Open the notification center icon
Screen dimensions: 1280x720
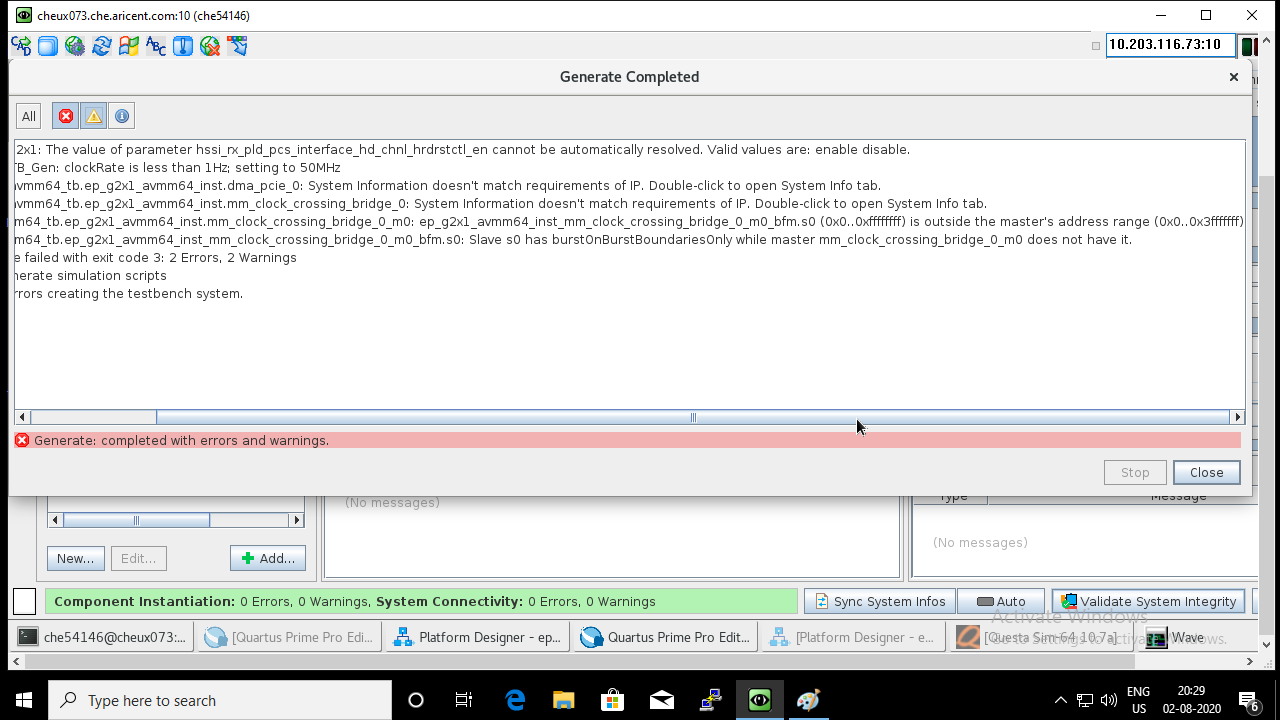pos(1248,700)
